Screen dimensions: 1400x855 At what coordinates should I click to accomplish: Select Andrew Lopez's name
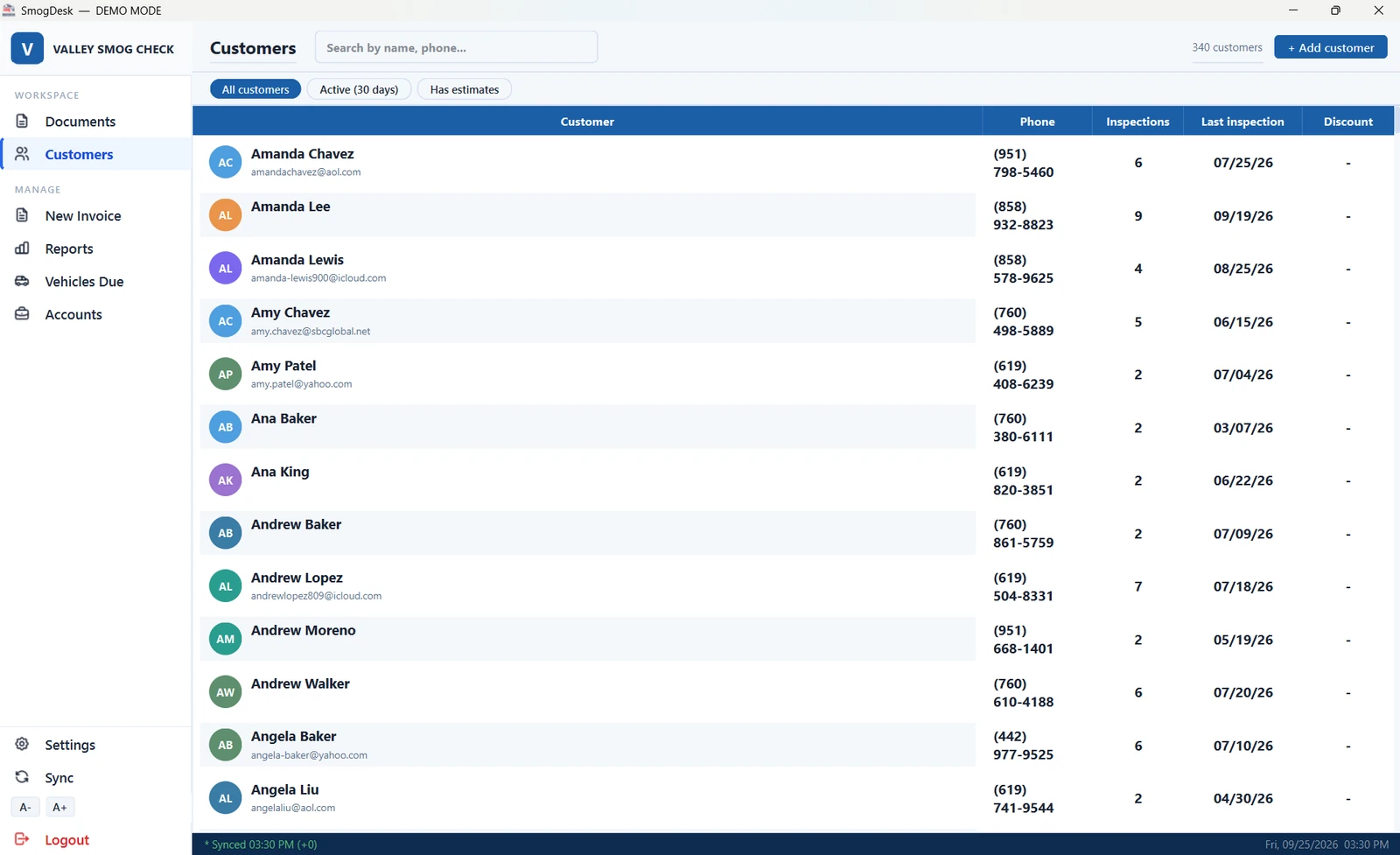coord(297,578)
